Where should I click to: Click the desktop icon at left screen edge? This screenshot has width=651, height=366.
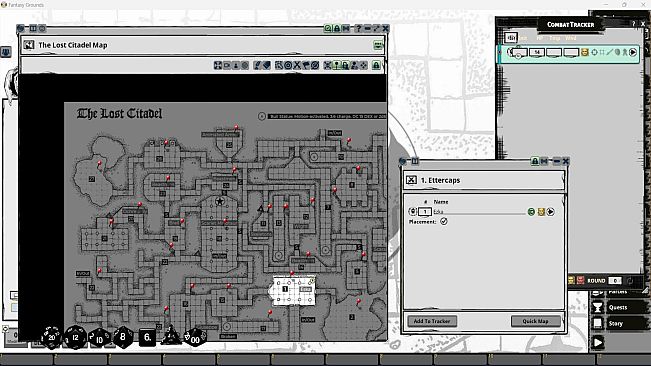point(6,52)
